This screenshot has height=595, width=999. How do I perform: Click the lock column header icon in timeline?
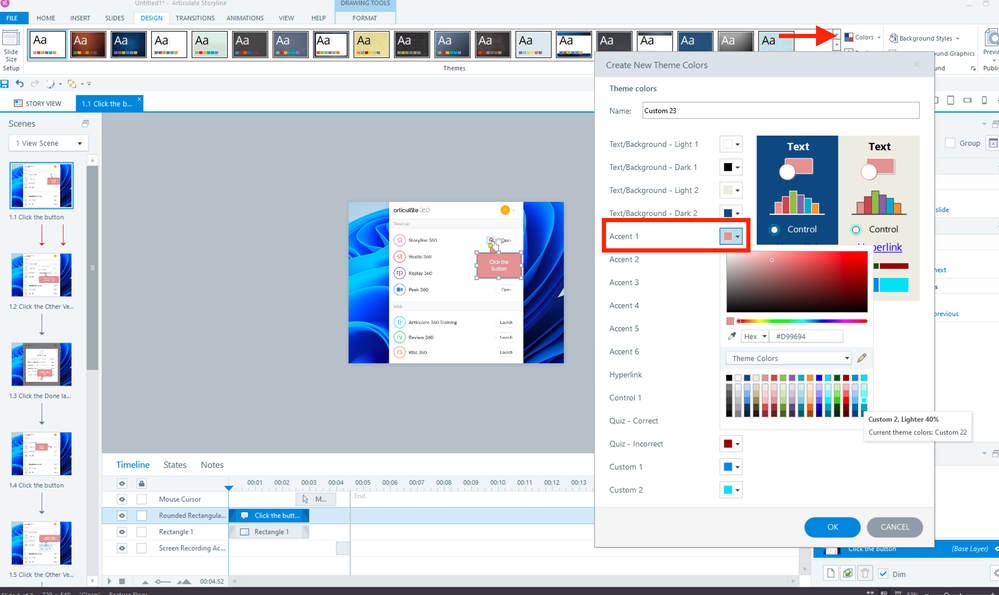click(141, 483)
